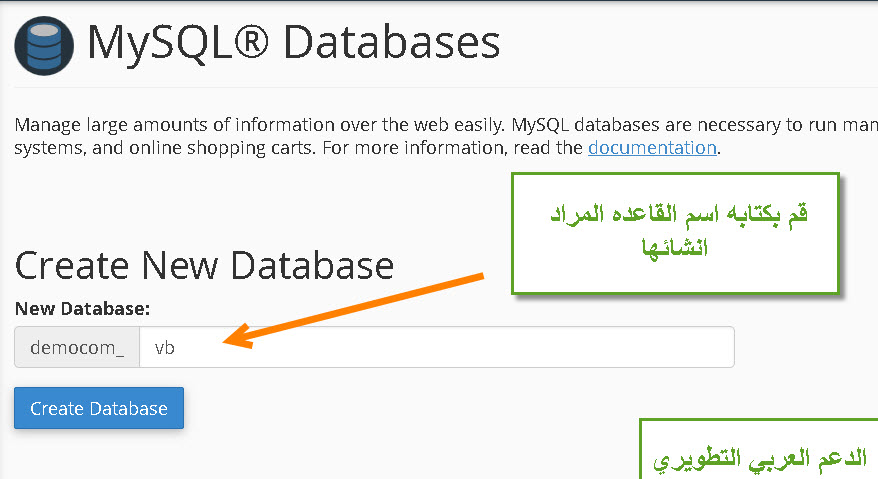This screenshot has height=479, width=878.
Task: Click the democom_ prefix box
Action: [x=77, y=347]
